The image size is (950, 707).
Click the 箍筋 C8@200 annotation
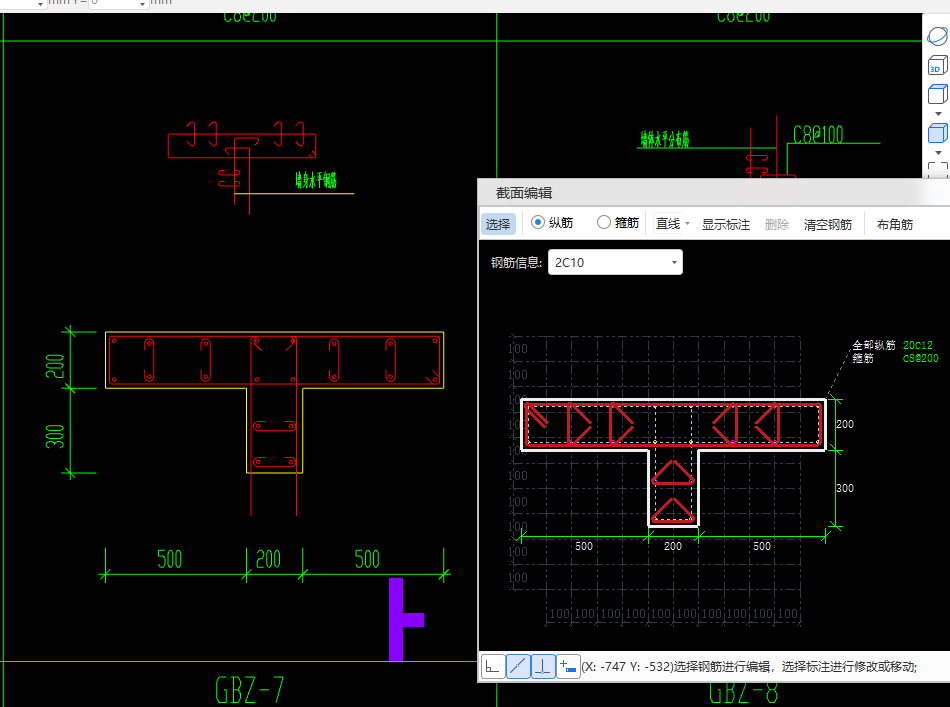(x=895, y=359)
